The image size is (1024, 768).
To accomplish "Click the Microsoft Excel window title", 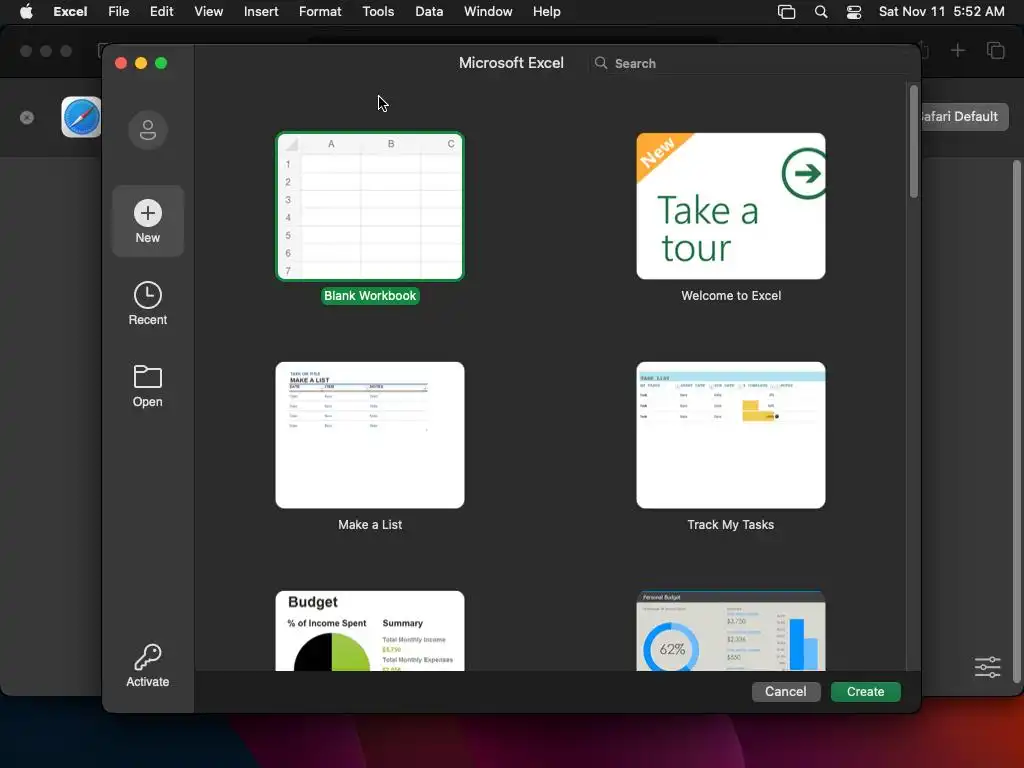I will [511, 63].
